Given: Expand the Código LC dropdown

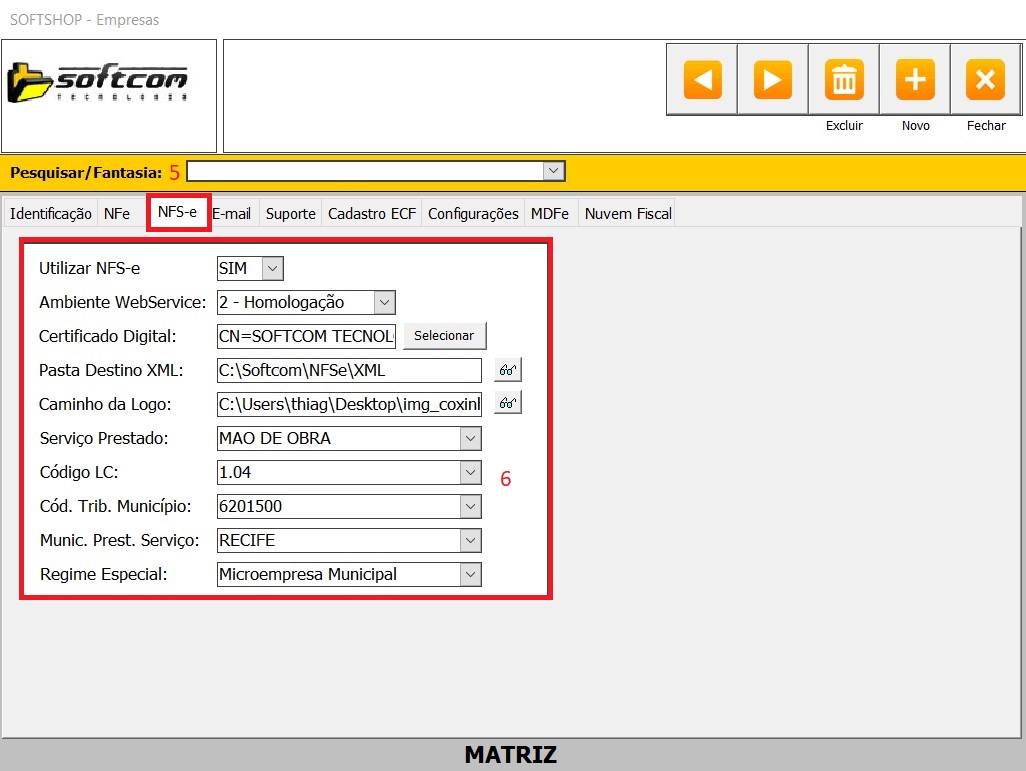Looking at the screenshot, I should (470, 472).
